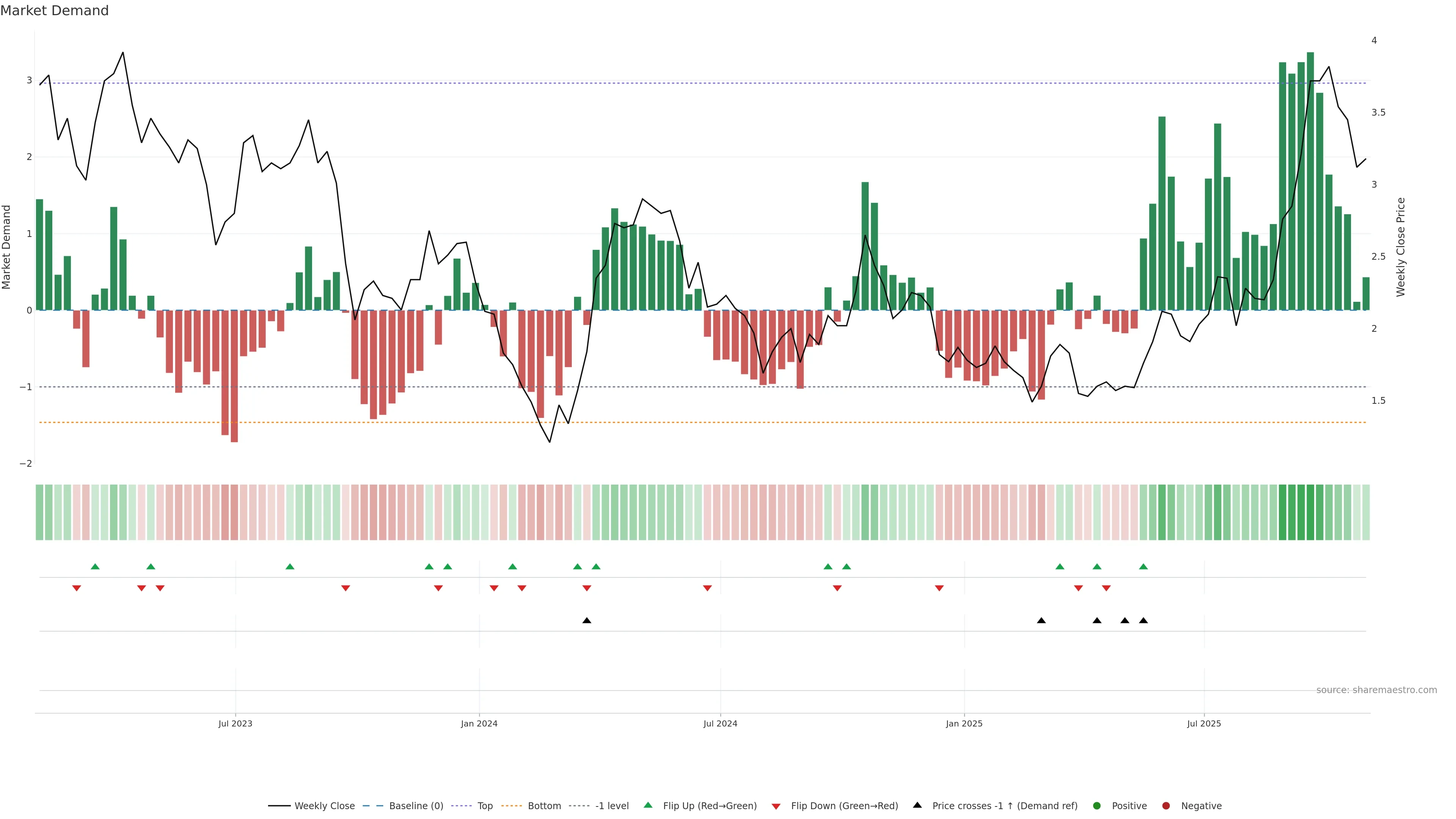
Task: Click the last green flip-up triangle marker
Action: (1144, 567)
